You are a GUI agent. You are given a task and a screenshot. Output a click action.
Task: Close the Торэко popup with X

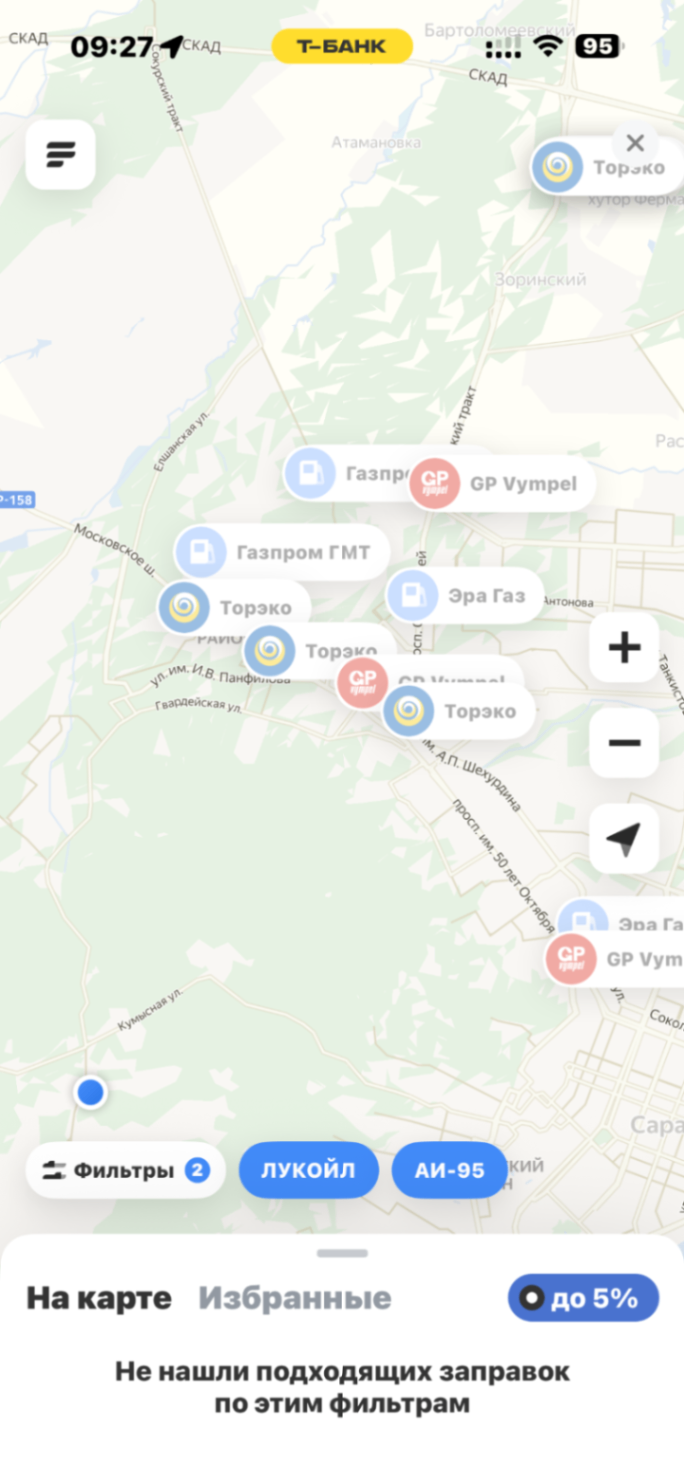tap(635, 143)
